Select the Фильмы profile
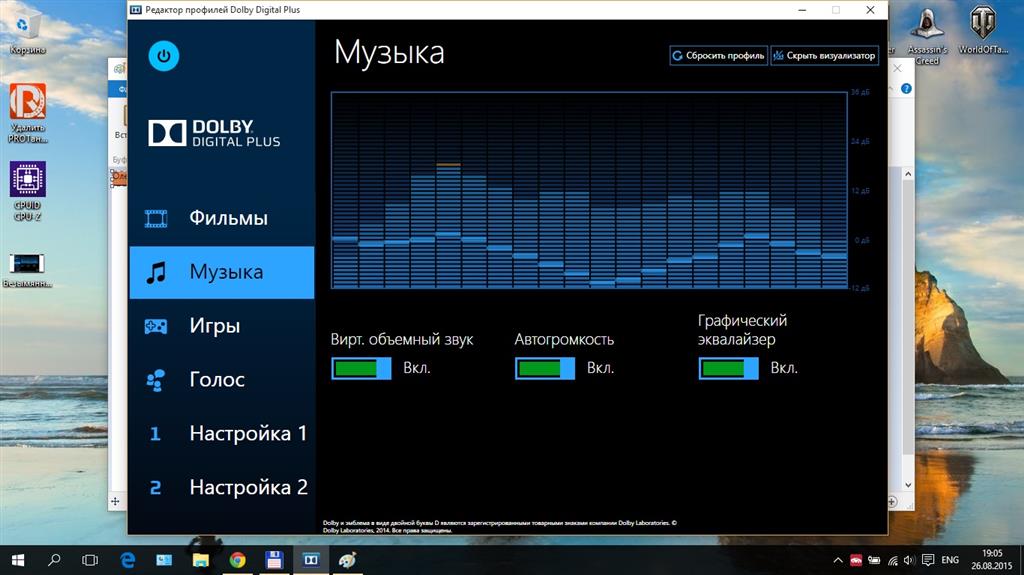Screen dimensions: 1024x575 tap(221, 218)
